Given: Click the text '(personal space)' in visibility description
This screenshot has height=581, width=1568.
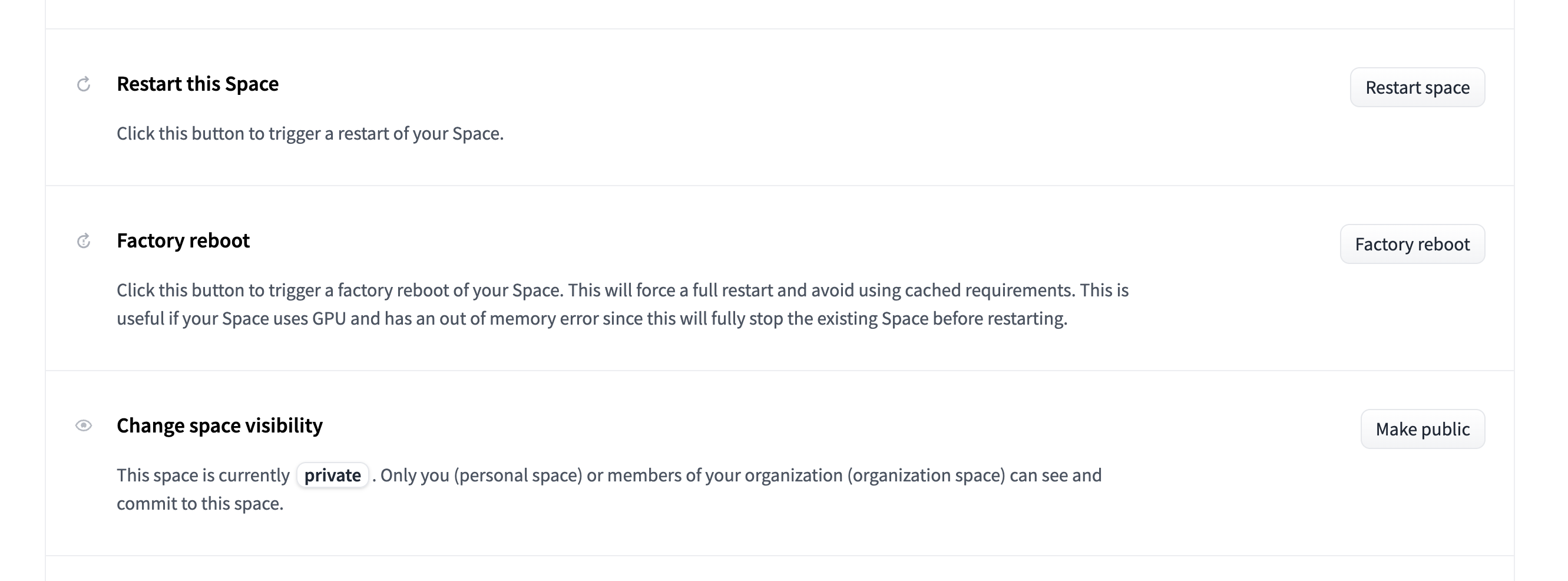Looking at the screenshot, I should pos(518,475).
